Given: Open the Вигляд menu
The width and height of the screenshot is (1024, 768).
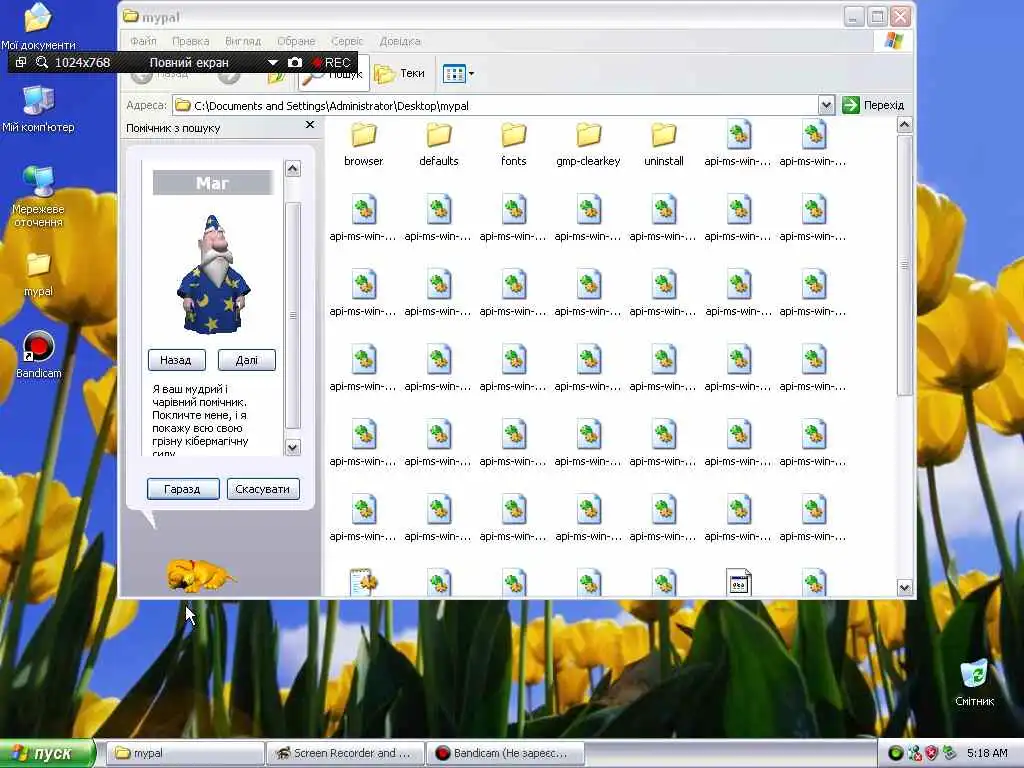Looking at the screenshot, I should [x=243, y=41].
